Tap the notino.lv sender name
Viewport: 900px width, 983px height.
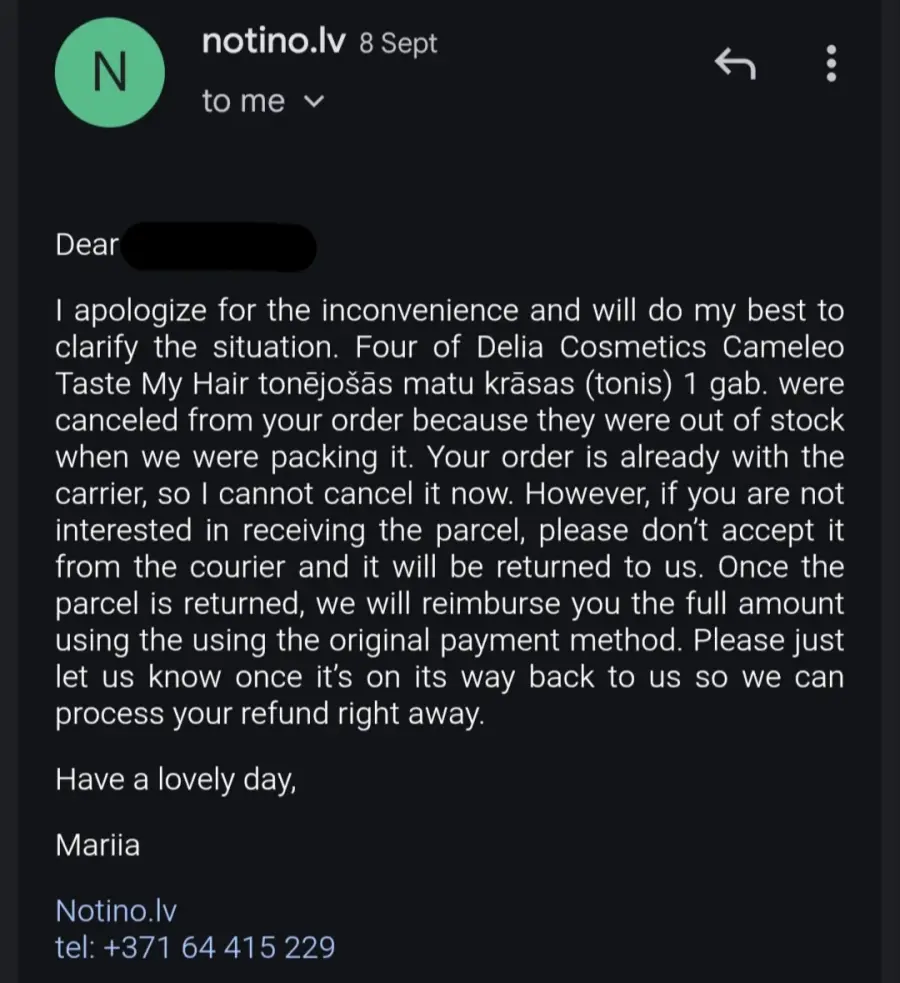click(x=273, y=41)
